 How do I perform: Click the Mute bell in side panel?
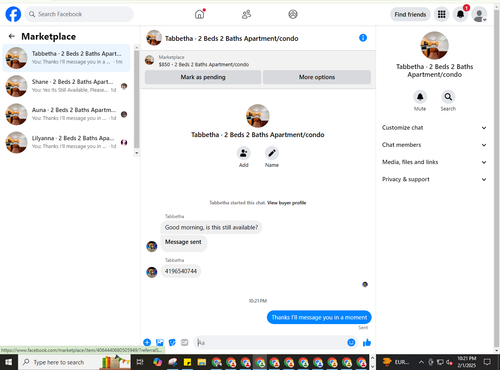(x=420, y=97)
